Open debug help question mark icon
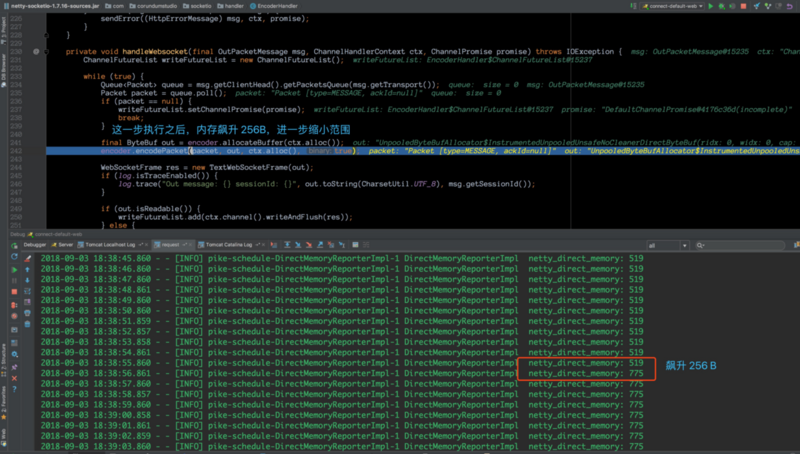The width and height of the screenshot is (800, 454). [14, 390]
